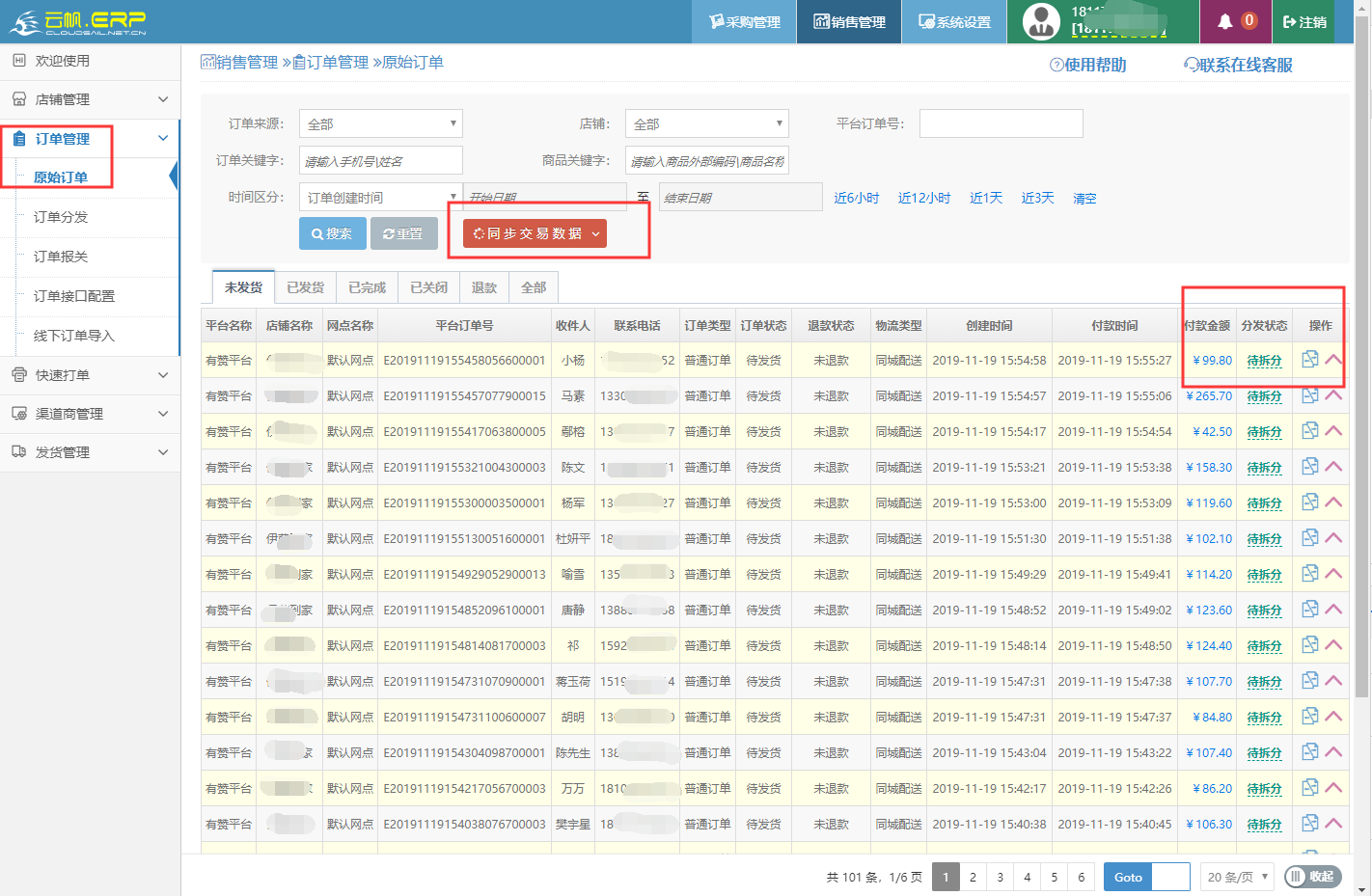Select 订单报关 in the sidebar

click(x=61, y=257)
